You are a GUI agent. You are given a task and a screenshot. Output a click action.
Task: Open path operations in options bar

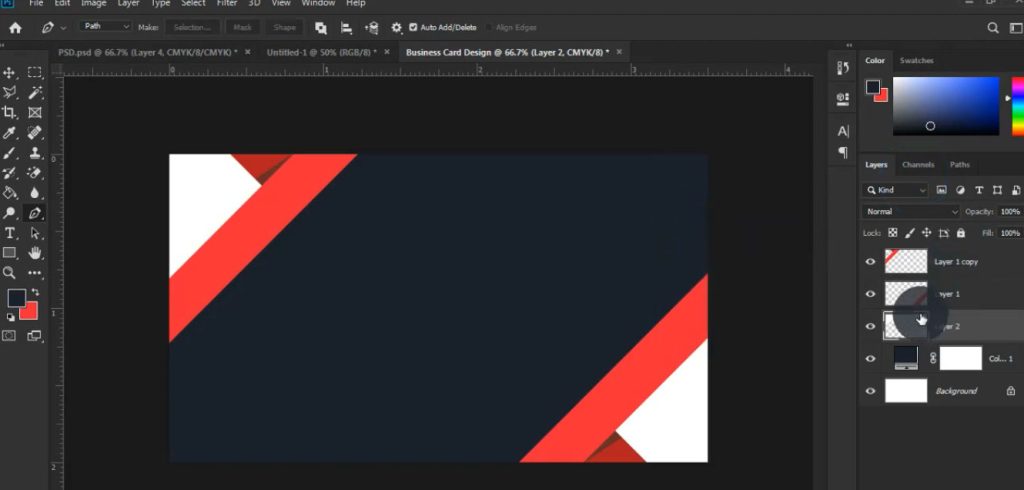321,27
